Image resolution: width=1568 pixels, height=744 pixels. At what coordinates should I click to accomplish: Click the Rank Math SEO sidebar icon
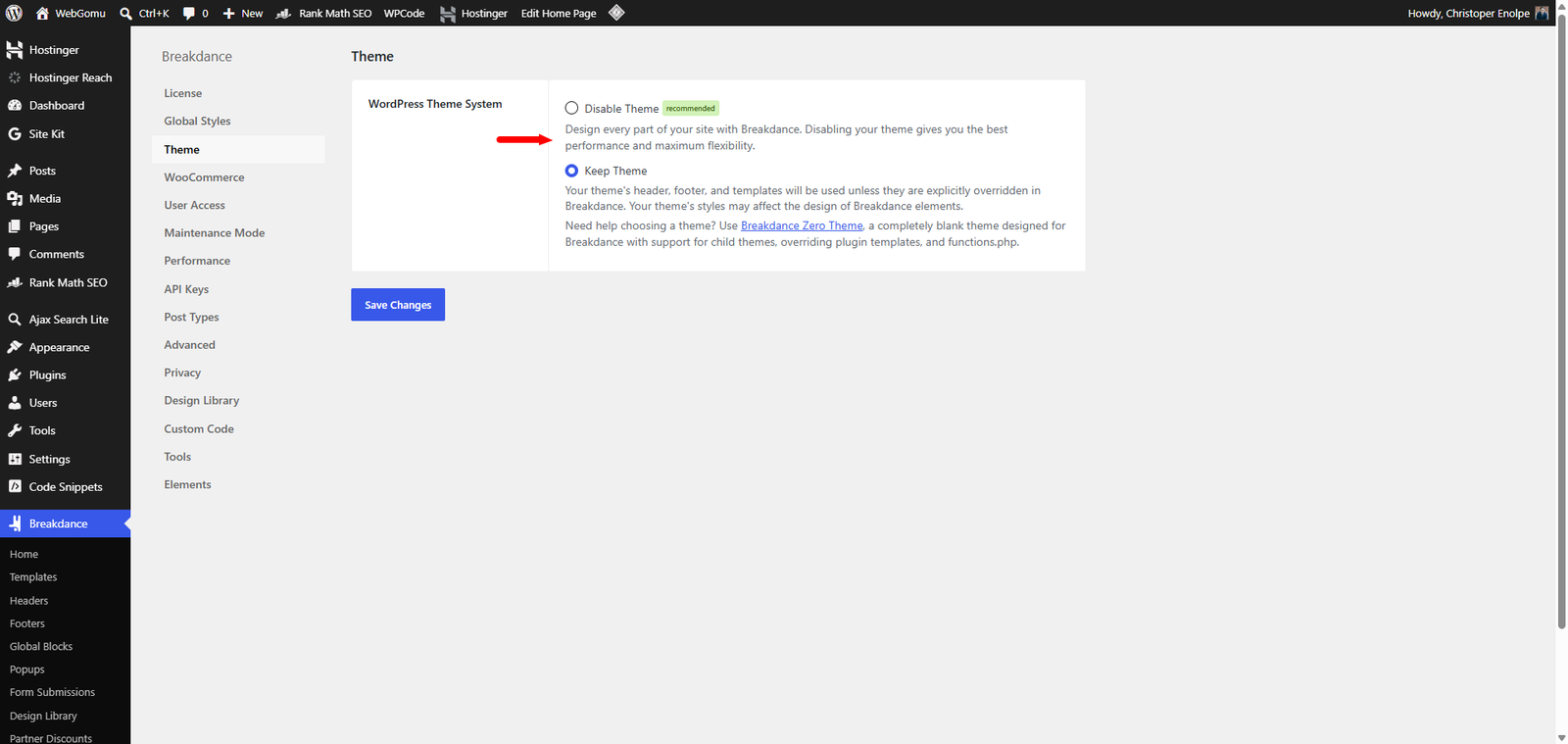15,282
